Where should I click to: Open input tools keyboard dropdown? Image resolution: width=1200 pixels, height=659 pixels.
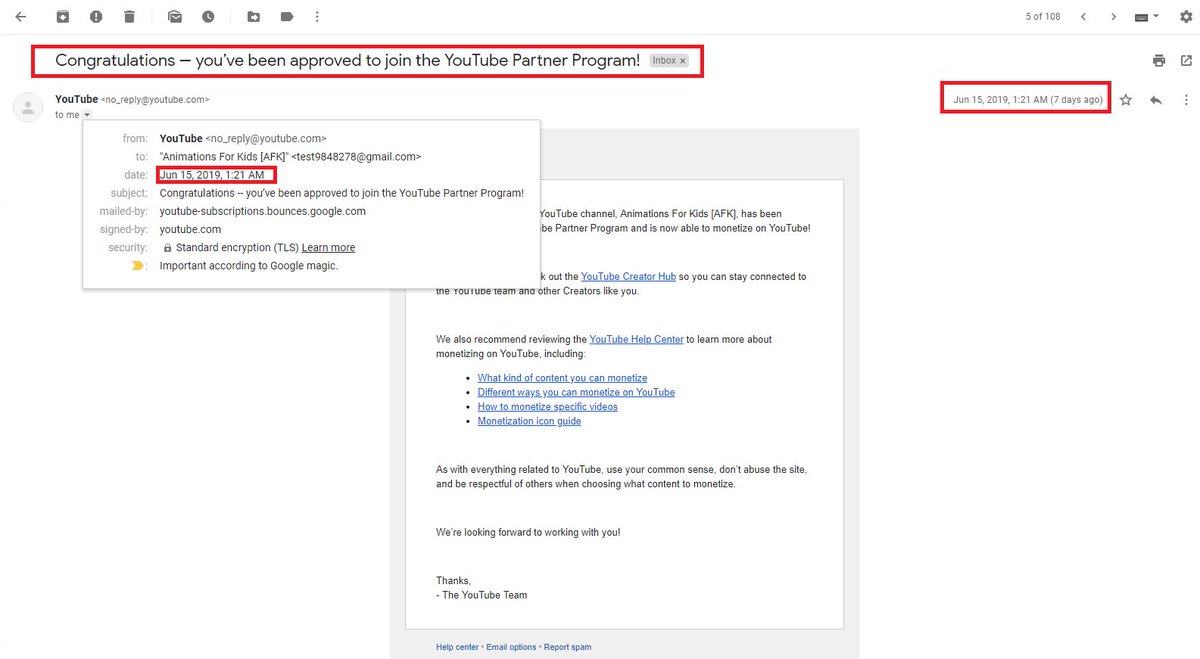1147,17
